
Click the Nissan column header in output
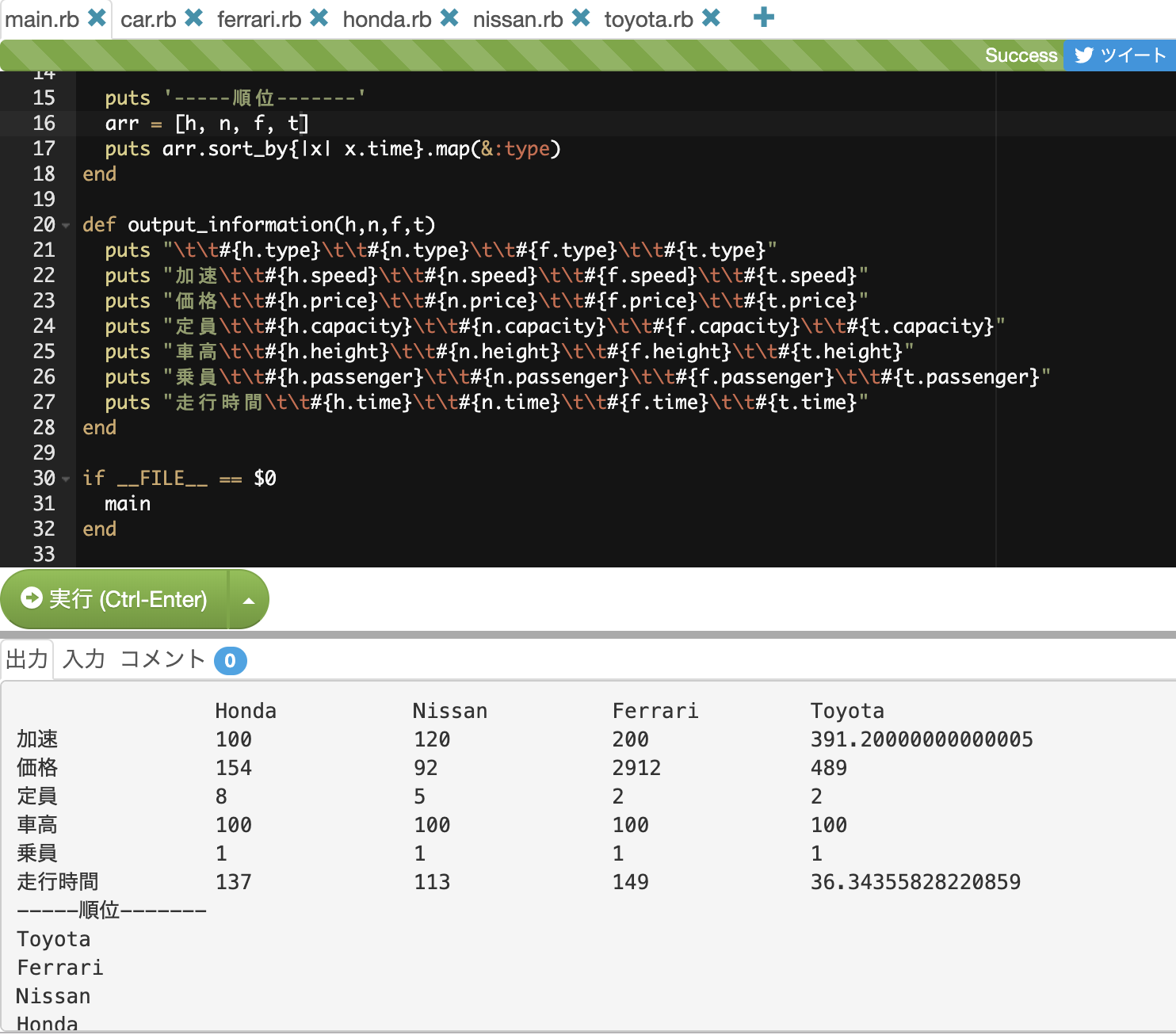click(450, 711)
